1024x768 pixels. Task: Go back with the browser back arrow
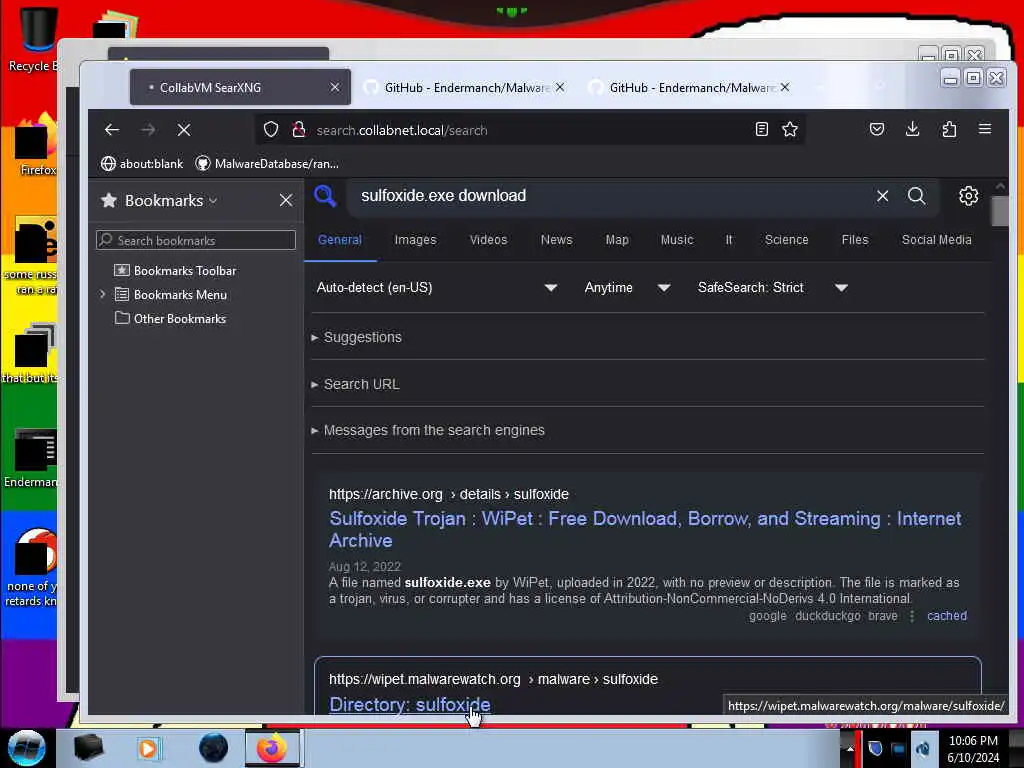coord(112,130)
